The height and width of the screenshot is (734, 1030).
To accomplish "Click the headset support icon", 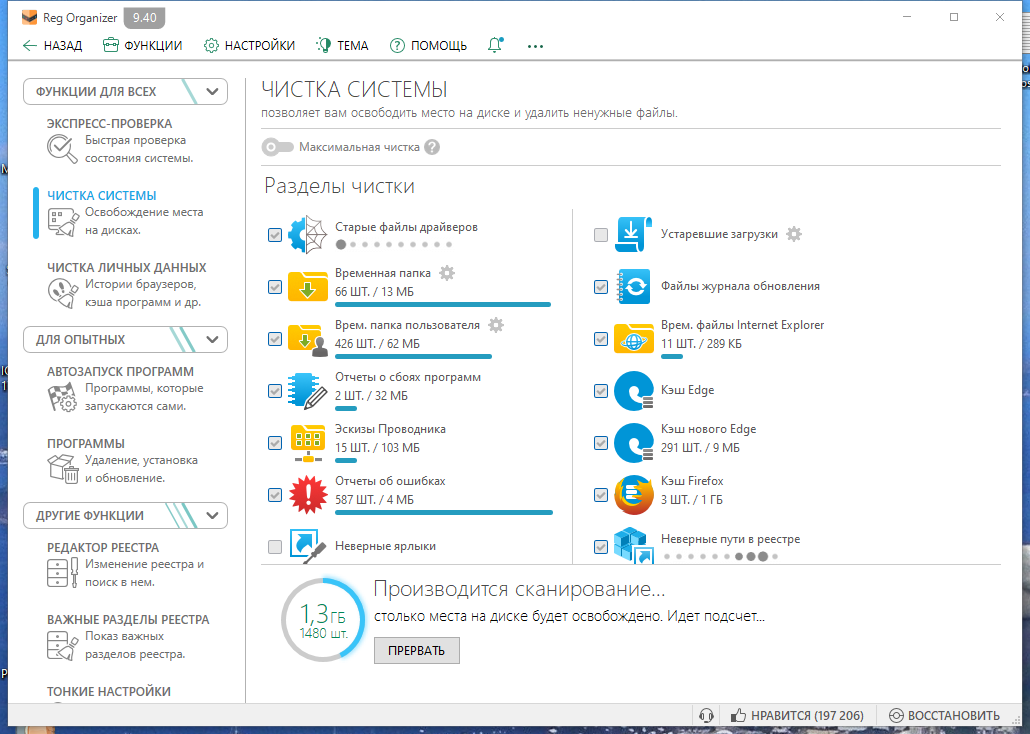I will tap(707, 716).
